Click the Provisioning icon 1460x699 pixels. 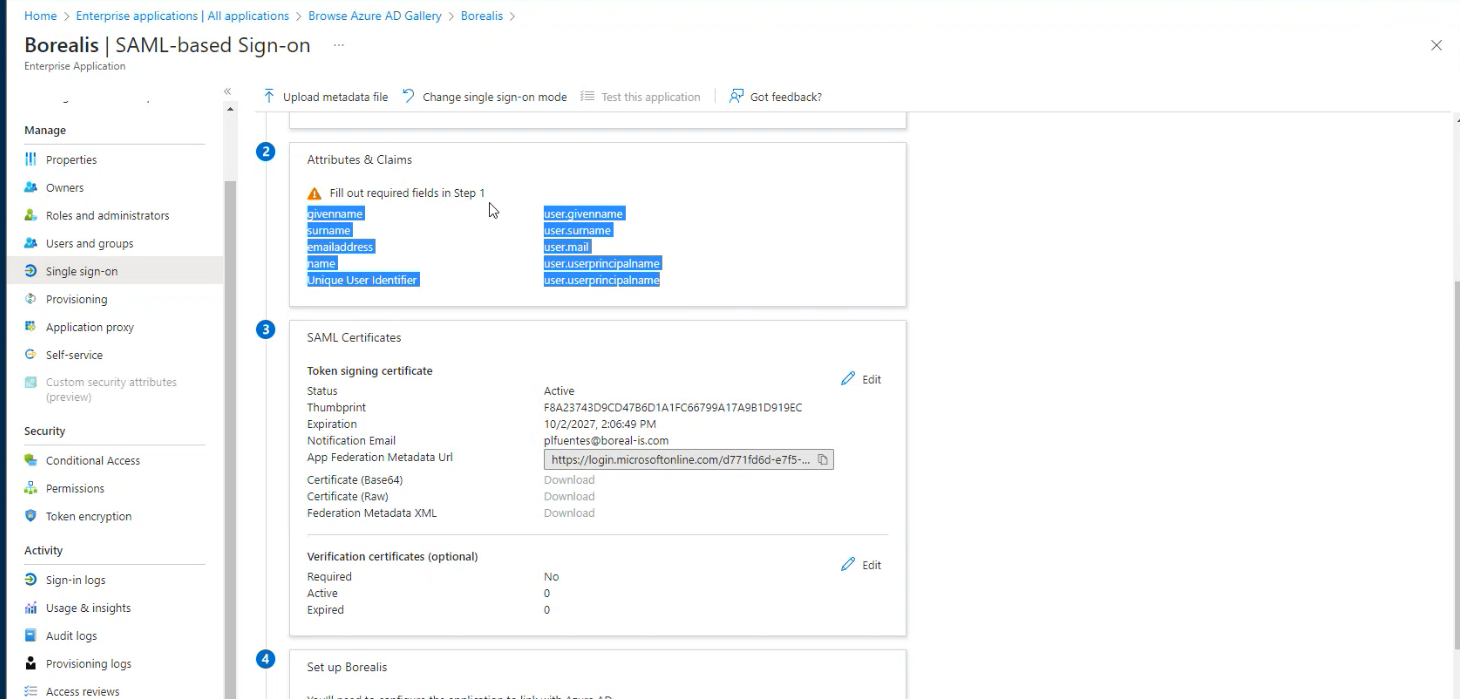(x=31, y=299)
